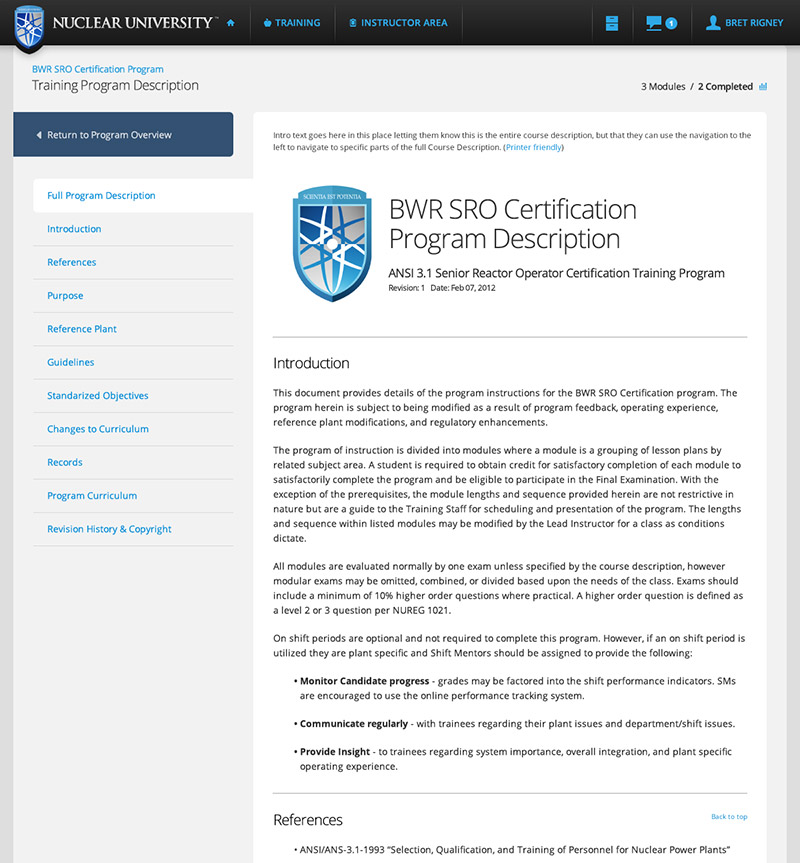Click the Monitor Candidate progress bullet
The width and height of the screenshot is (800, 863).
pos(517,689)
